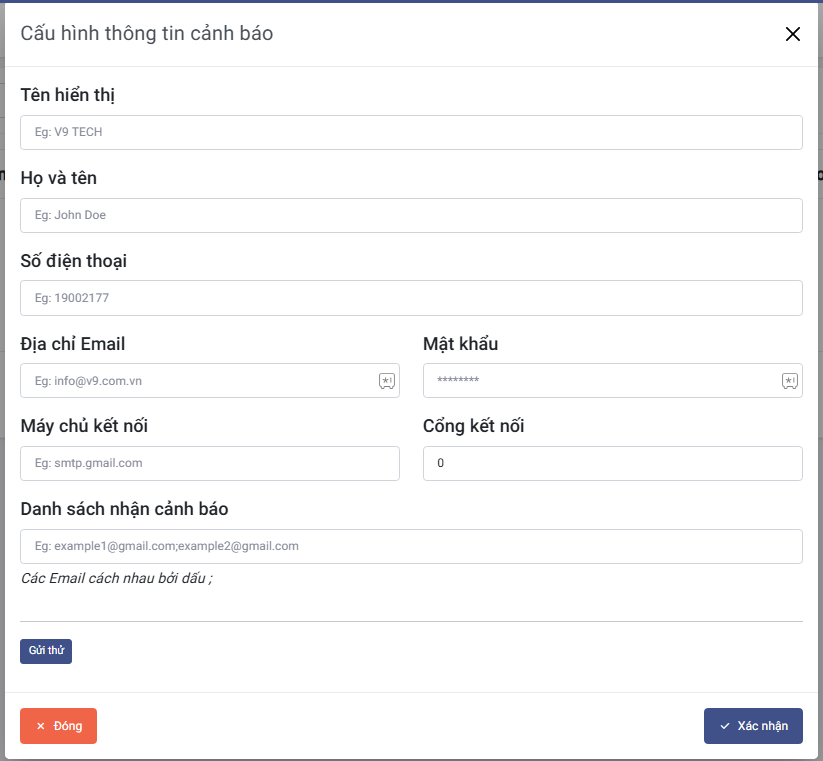Image resolution: width=823 pixels, height=761 pixels.
Task: Select the Số điện thoại input box
Action: [x=411, y=298]
